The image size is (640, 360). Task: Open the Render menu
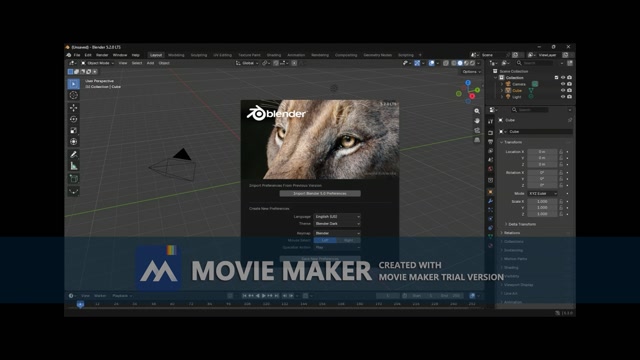[102, 55]
